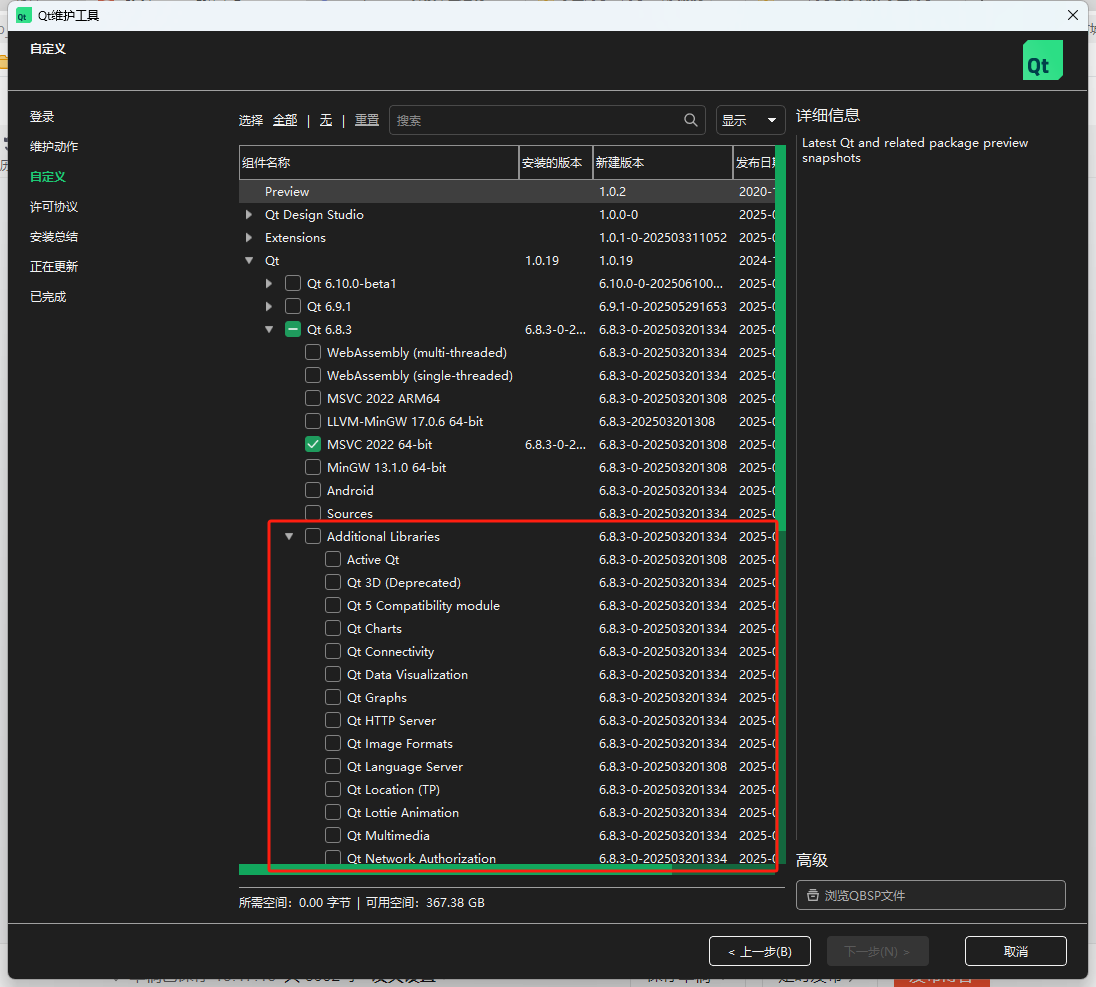
Task: Go to the 已完成 step
Action: point(48,296)
